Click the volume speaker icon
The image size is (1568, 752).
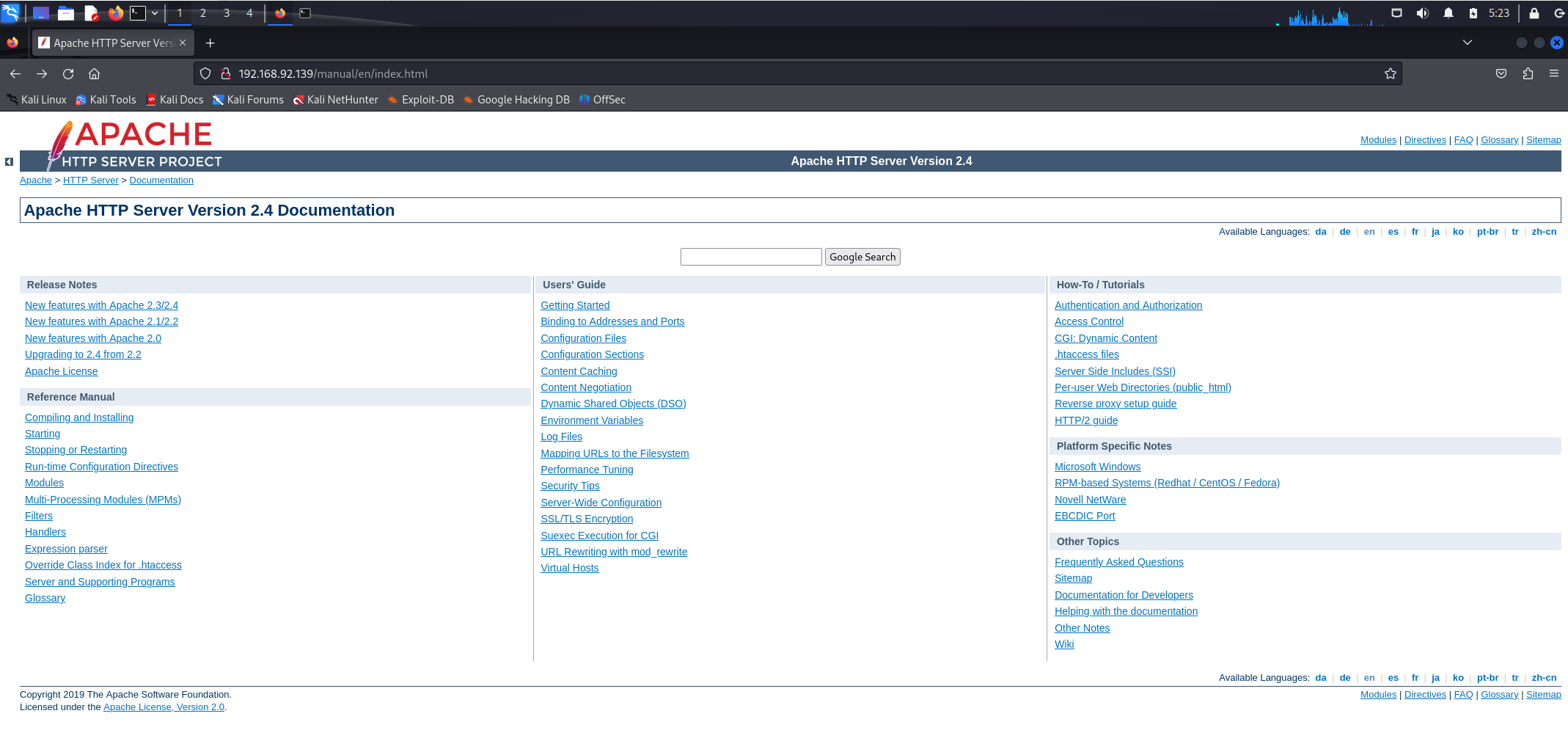tap(1422, 13)
